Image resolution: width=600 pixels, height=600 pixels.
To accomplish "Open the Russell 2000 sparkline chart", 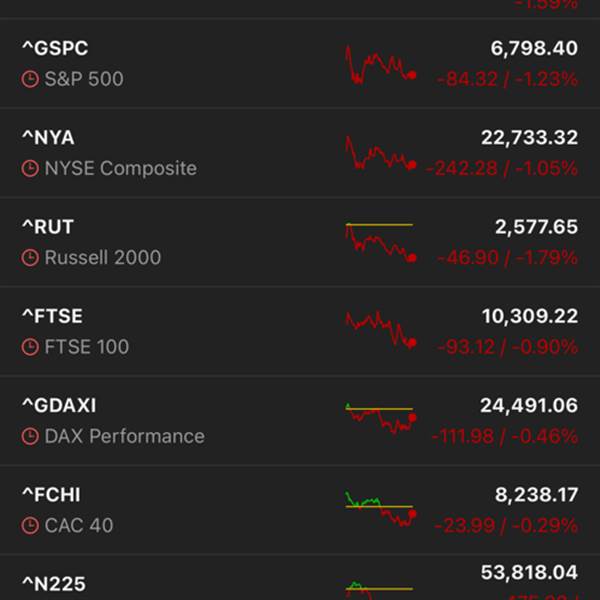I will click(380, 243).
